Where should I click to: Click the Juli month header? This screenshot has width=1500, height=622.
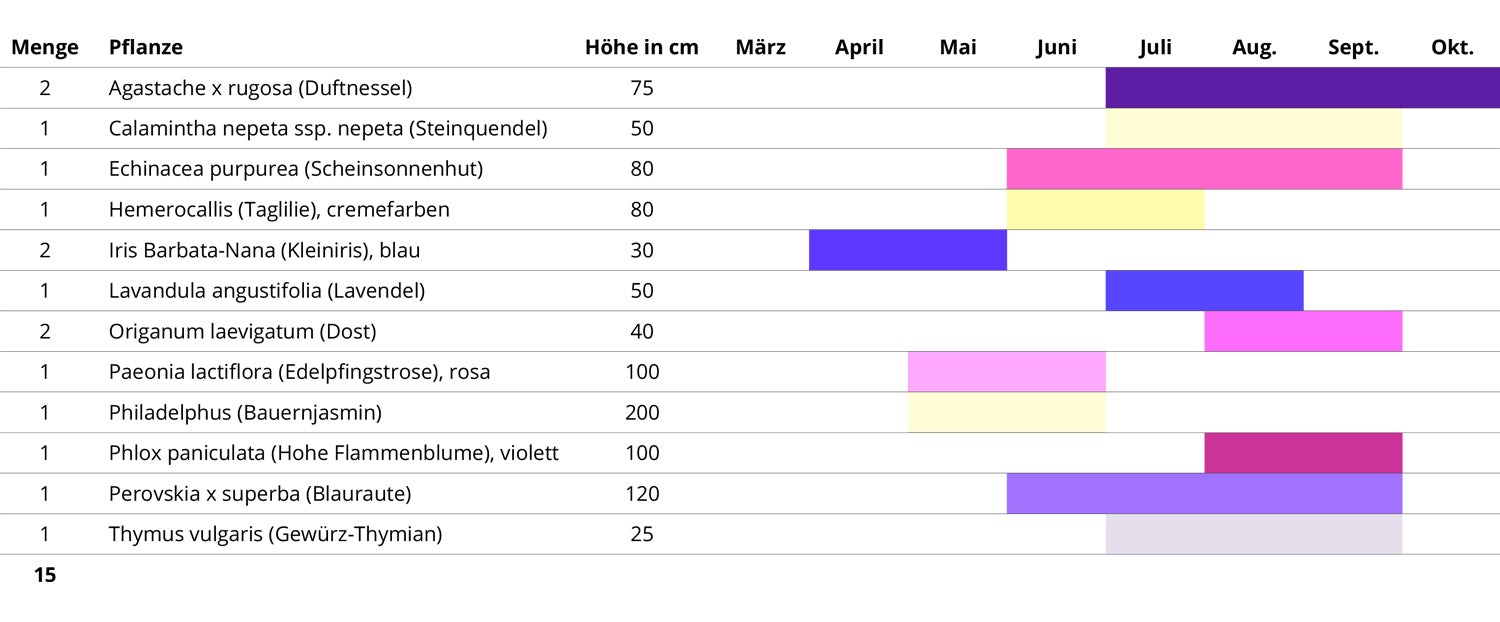pos(1155,47)
